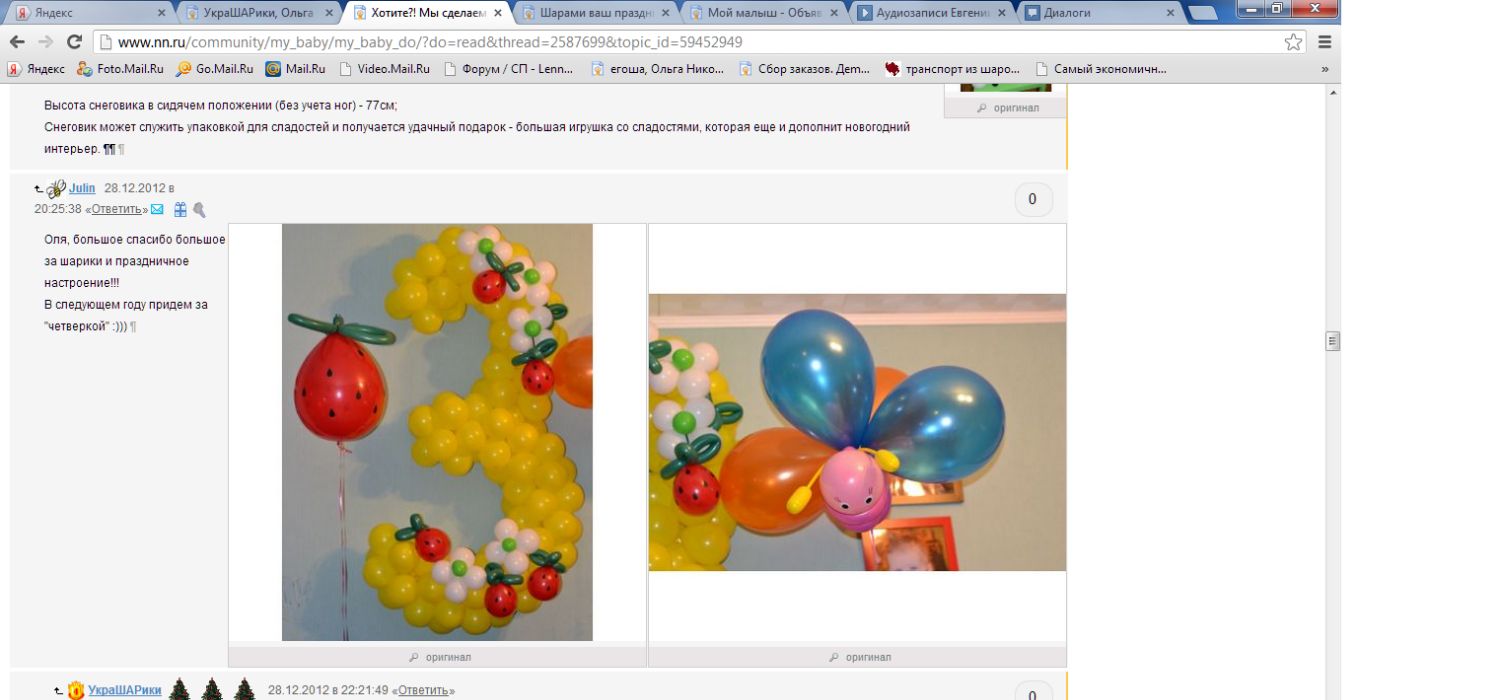Open the balloon butterfly photo

pos(857,432)
